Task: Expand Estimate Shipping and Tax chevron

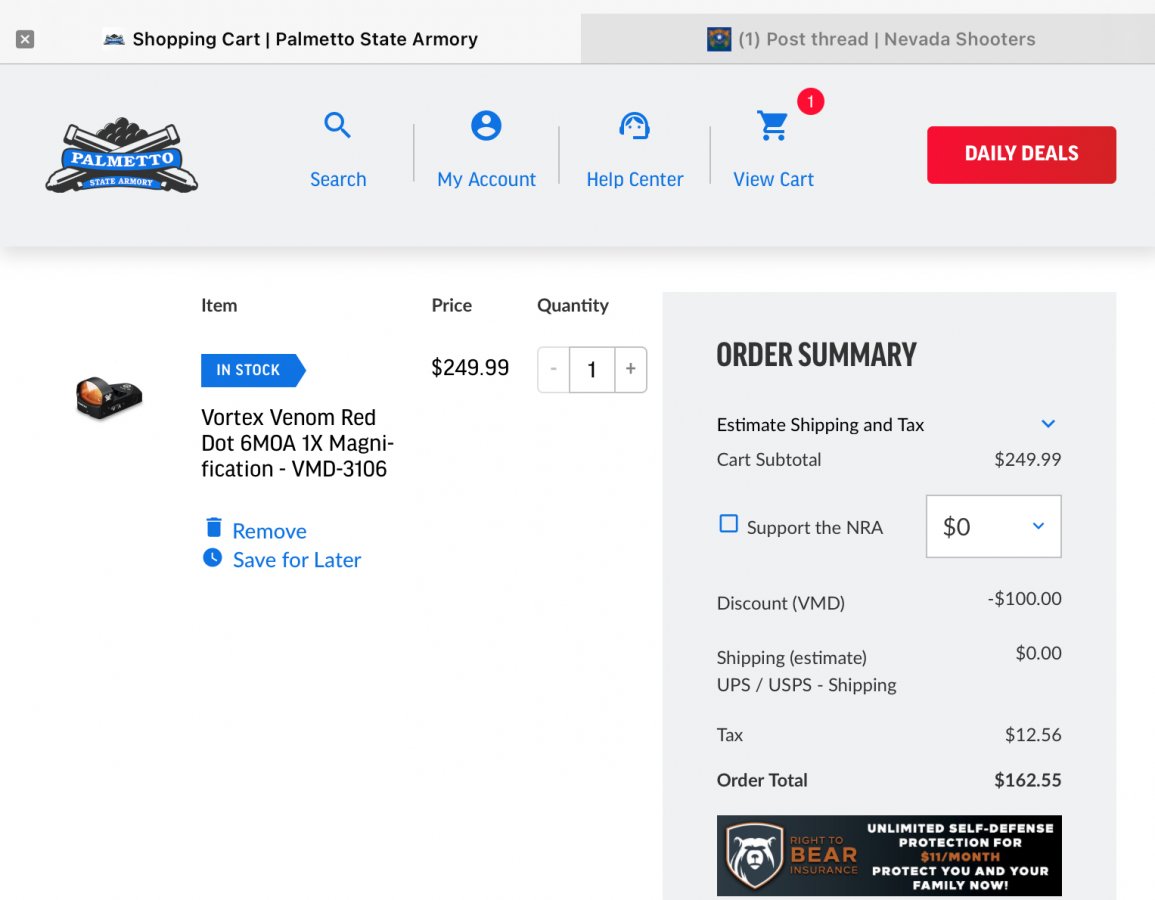Action: tap(1048, 424)
